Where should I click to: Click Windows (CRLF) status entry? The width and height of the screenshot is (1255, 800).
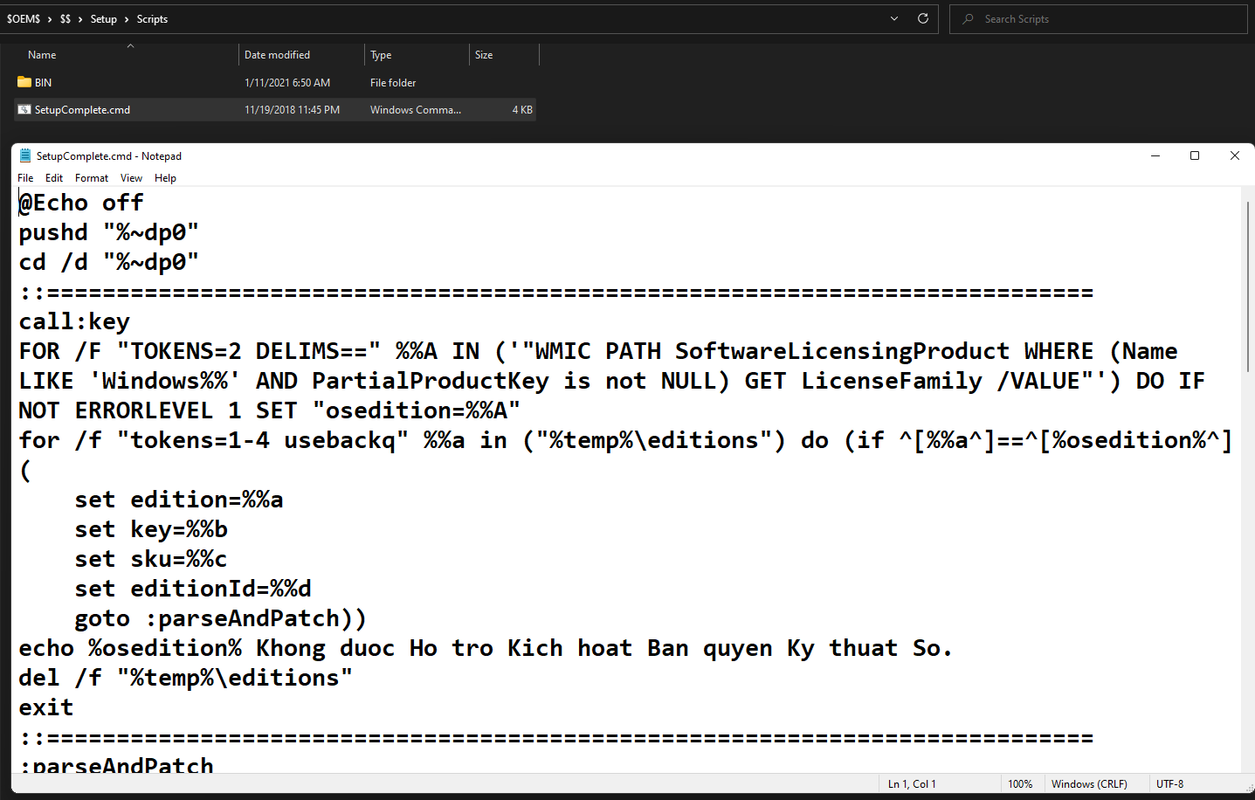[1087, 784]
